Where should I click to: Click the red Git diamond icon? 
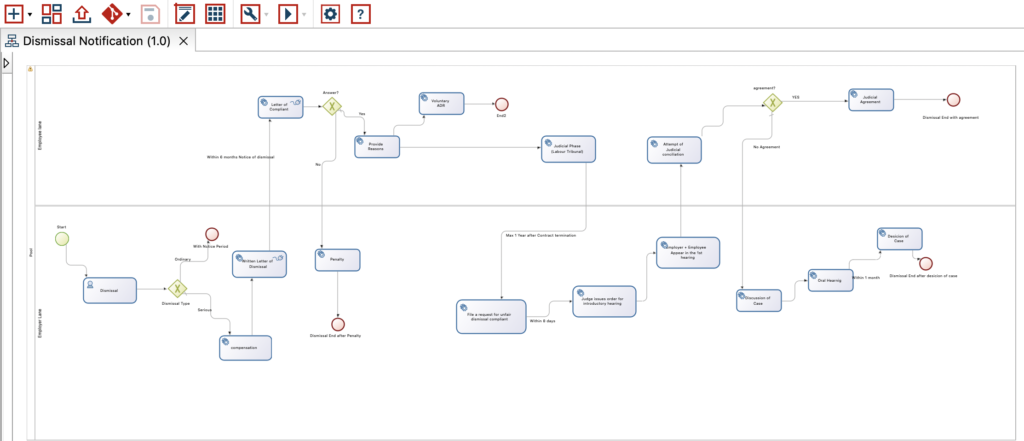(x=112, y=14)
